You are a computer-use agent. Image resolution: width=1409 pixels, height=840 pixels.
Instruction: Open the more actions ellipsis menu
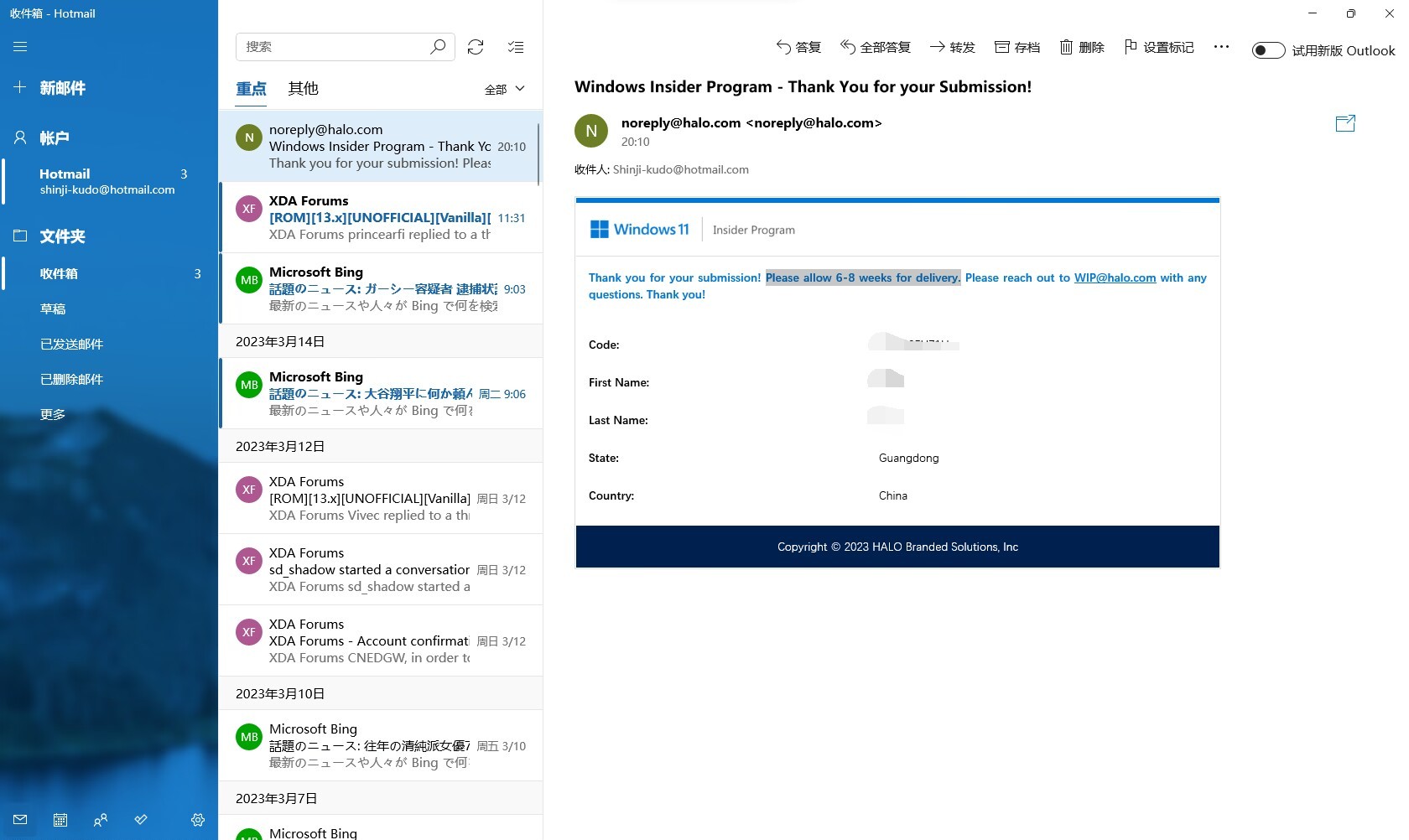pos(1221,47)
